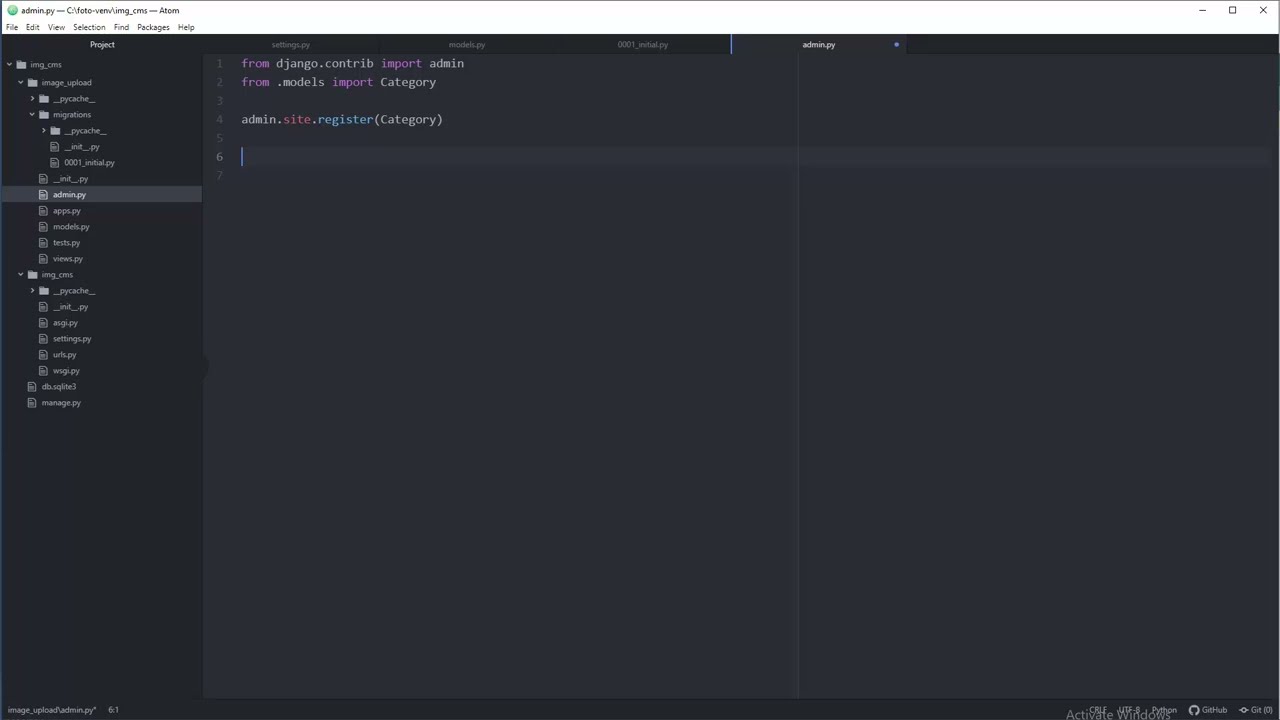Place cursor on admin.site.register(Category) line

pos(342,119)
